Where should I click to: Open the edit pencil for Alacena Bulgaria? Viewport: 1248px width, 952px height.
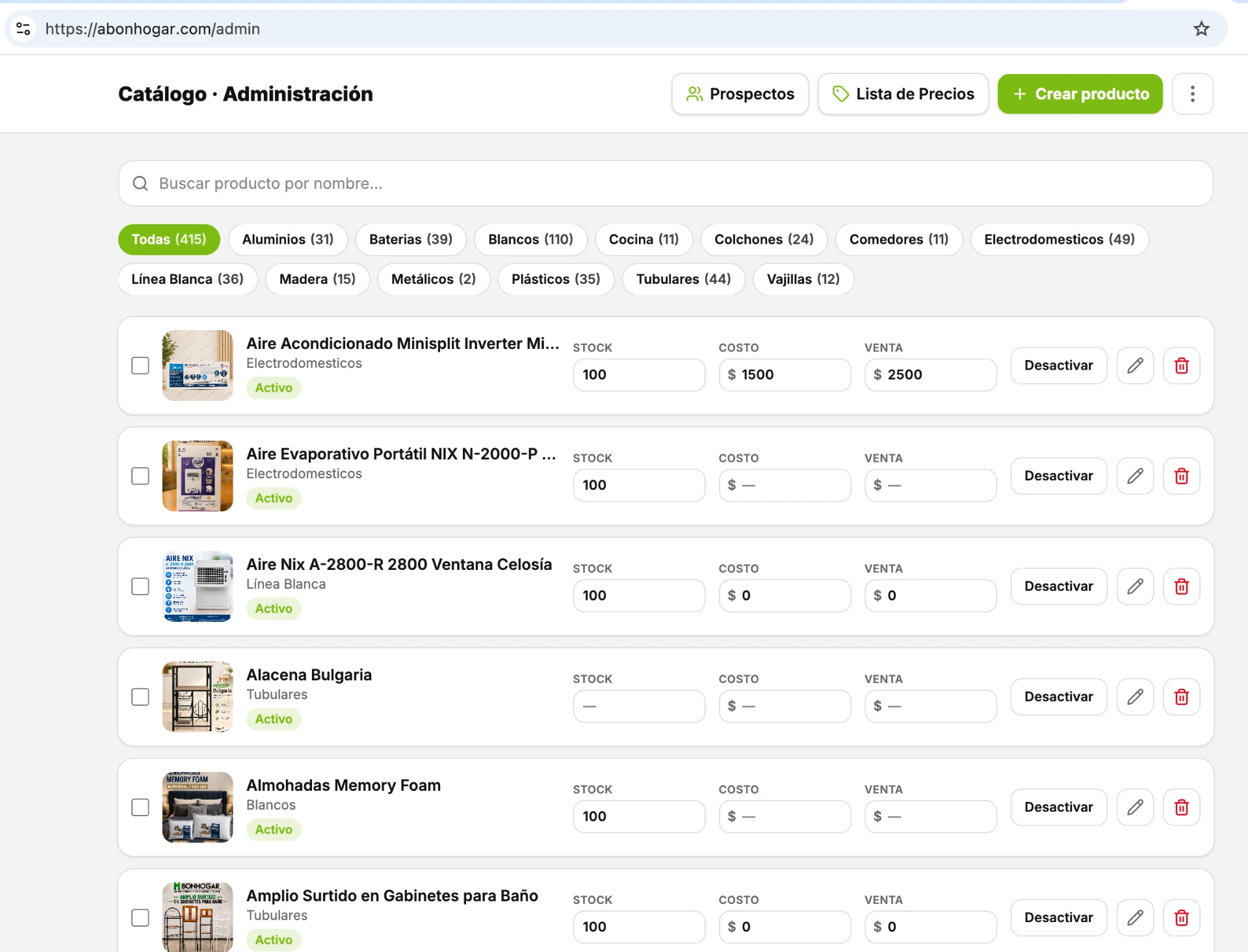click(x=1135, y=697)
